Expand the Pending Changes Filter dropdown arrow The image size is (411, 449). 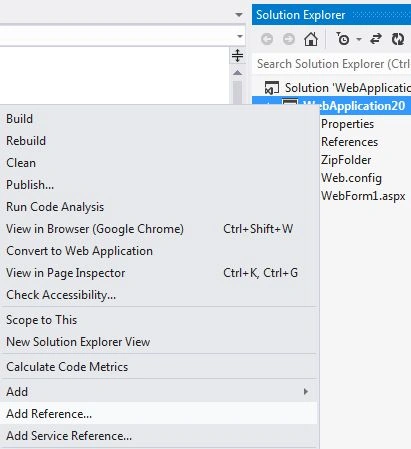(x=359, y=39)
